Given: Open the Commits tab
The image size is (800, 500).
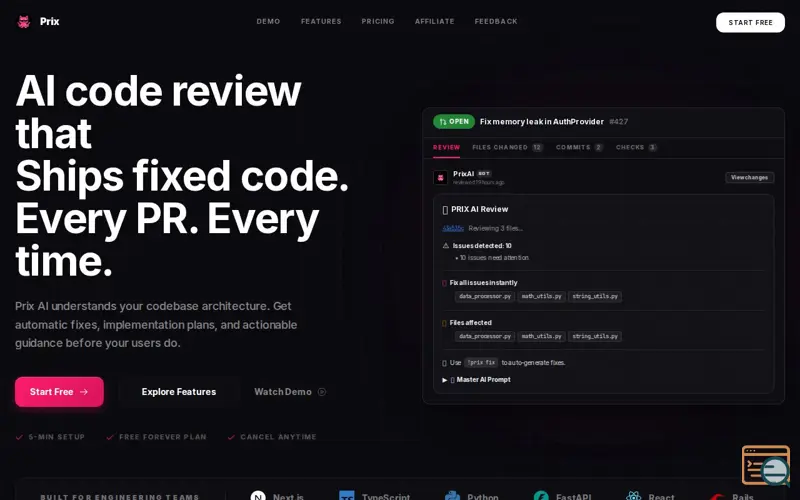Looking at the screenshot, I should (x=579, y=147).
